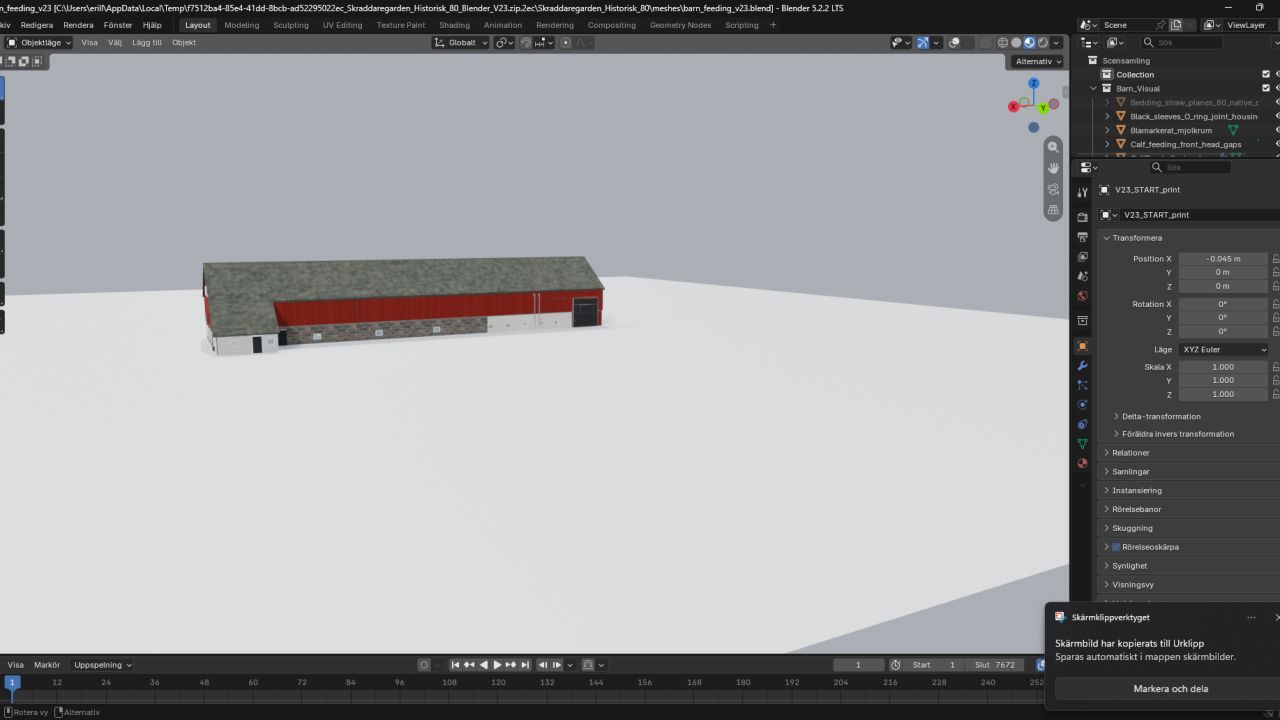Click the Markera och dela button
Screen dimensions: 1280x720
tap(1170, 689)
